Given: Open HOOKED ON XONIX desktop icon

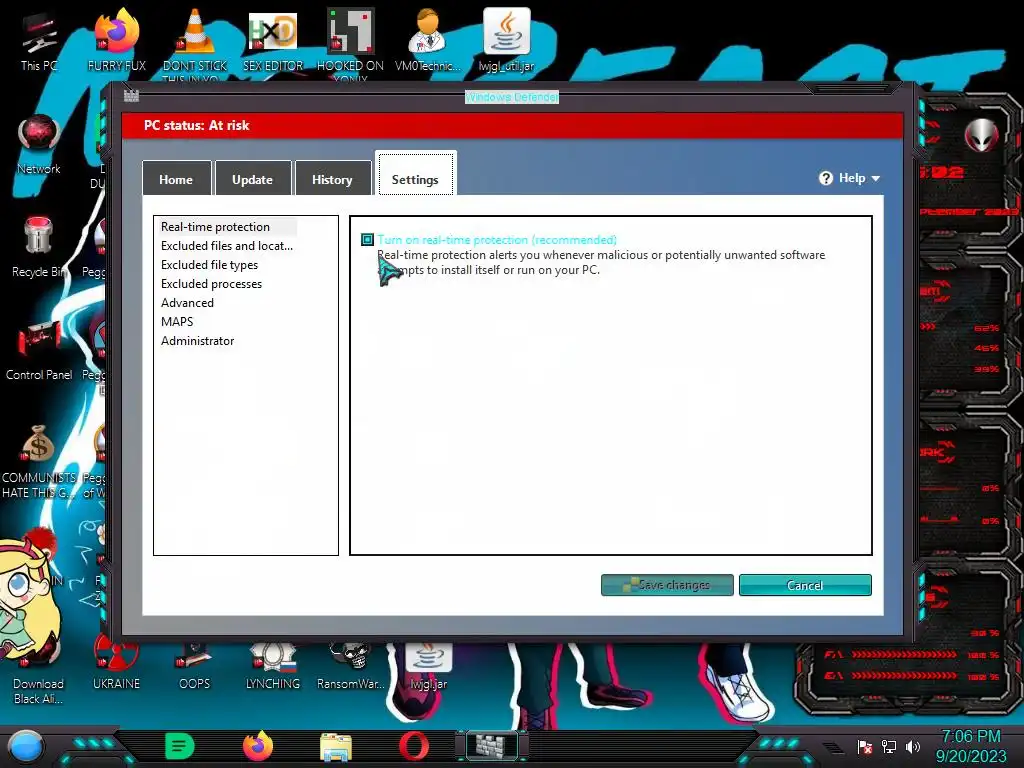Looking at the screenshot, I should coord(350,40).
